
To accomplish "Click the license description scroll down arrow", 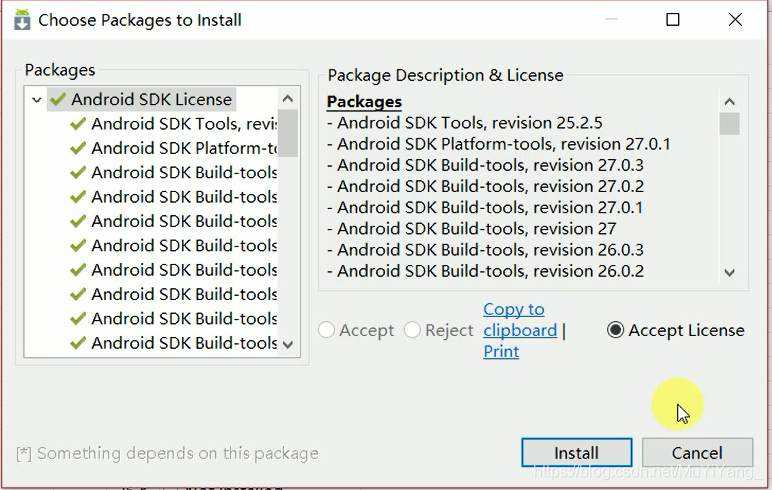I will pos(730,272).
